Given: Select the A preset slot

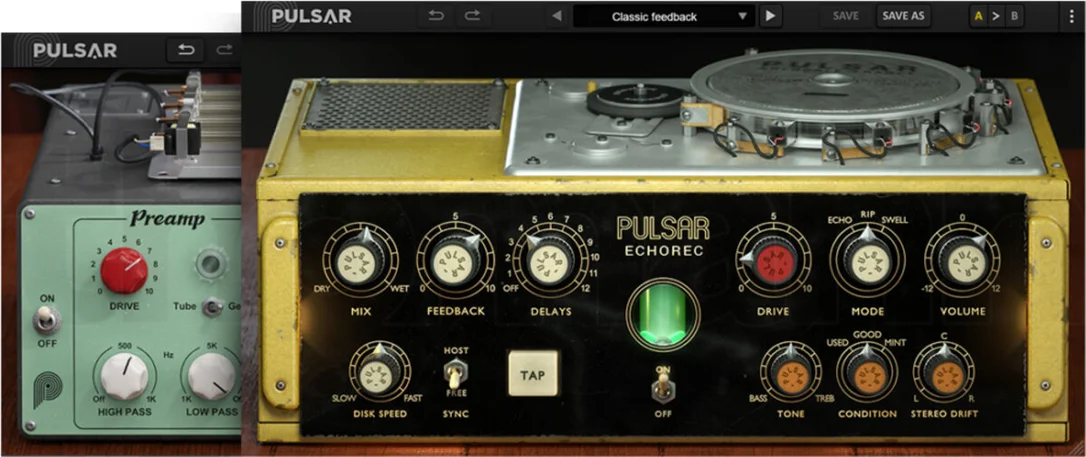Looking at the screenshot, I should pos(978,16).
